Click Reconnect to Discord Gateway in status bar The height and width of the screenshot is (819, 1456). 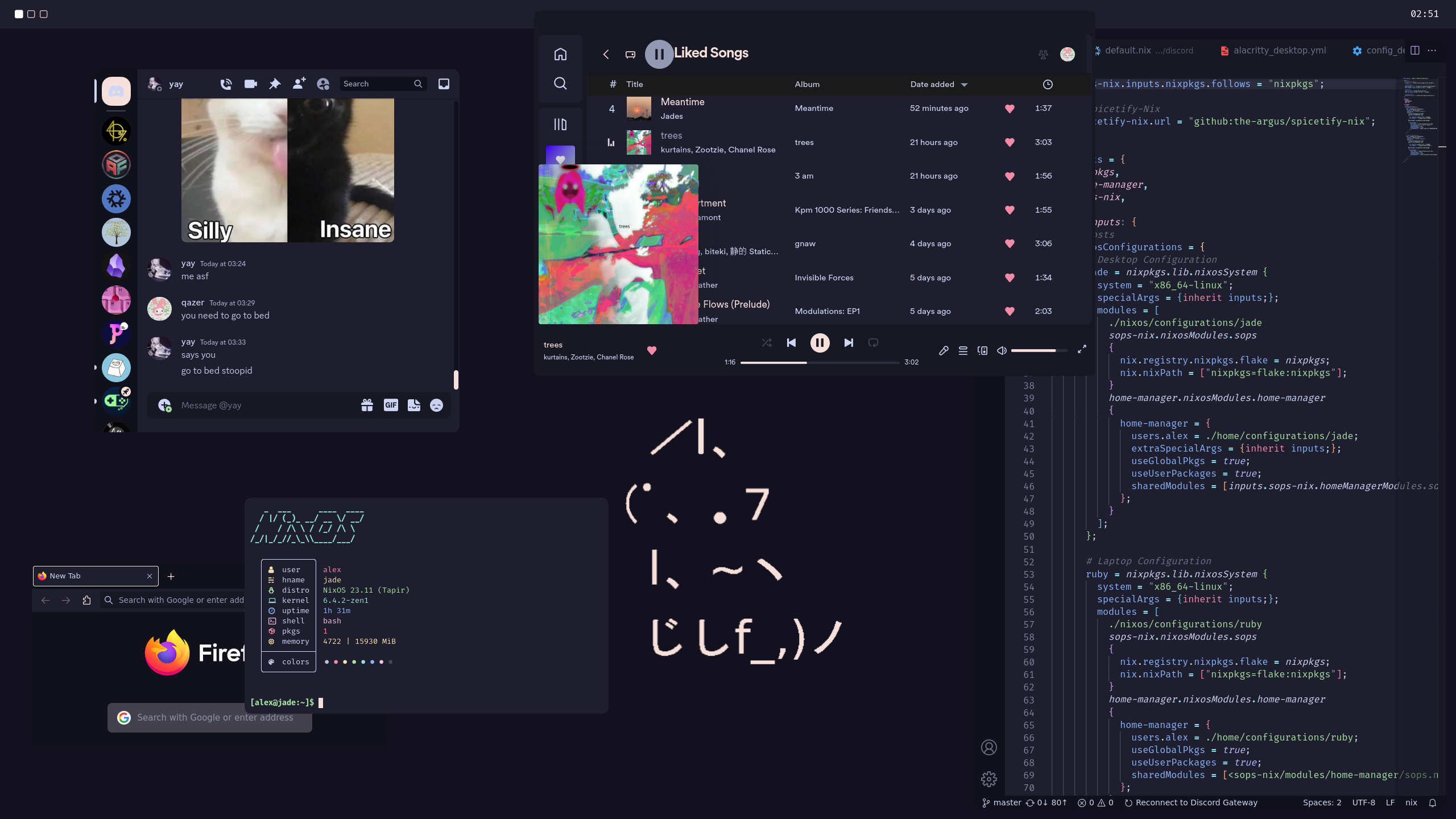(x=1191, y=803)
